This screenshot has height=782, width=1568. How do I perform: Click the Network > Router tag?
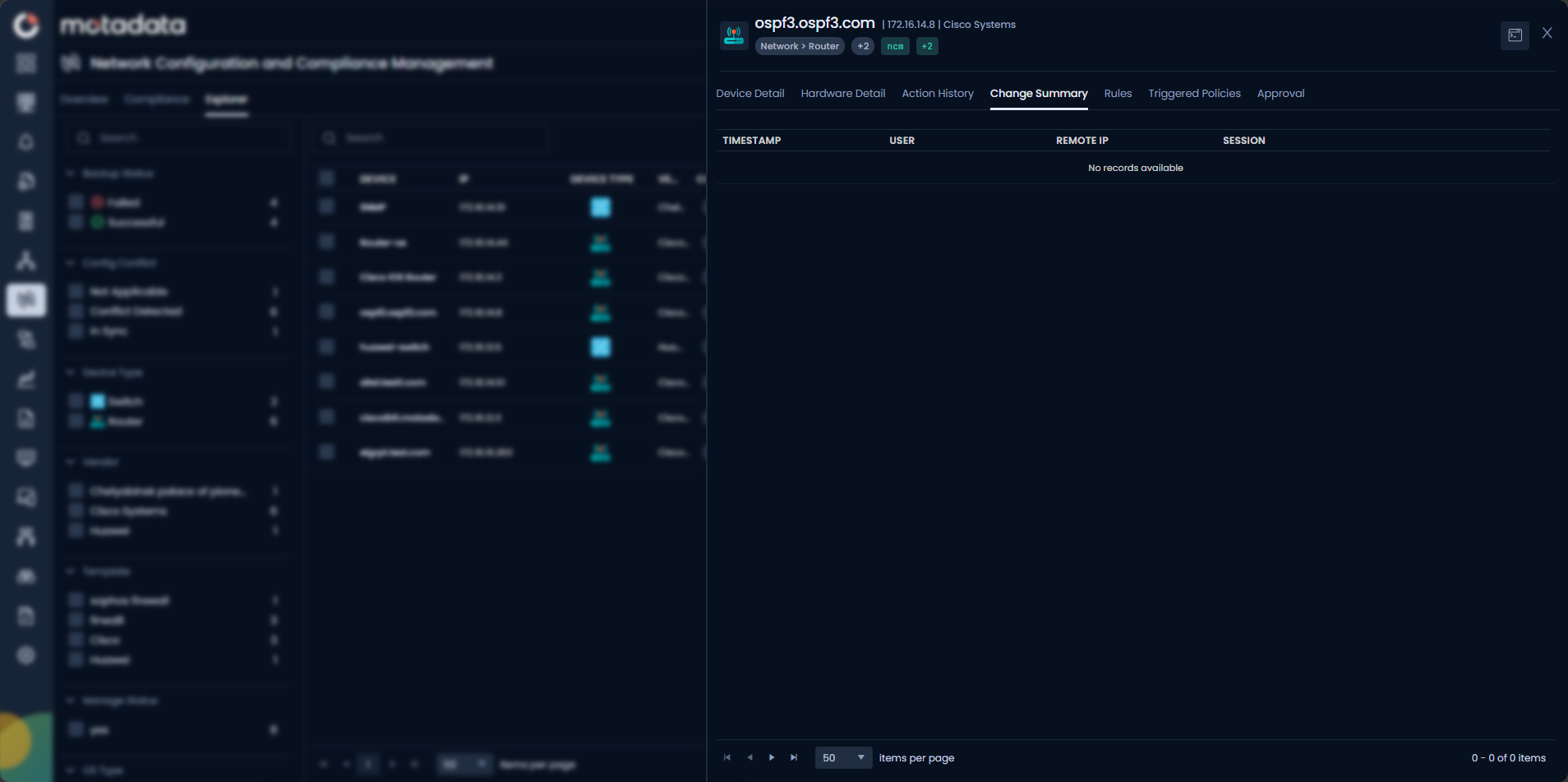pyautogui.click(x=800, y=46)
